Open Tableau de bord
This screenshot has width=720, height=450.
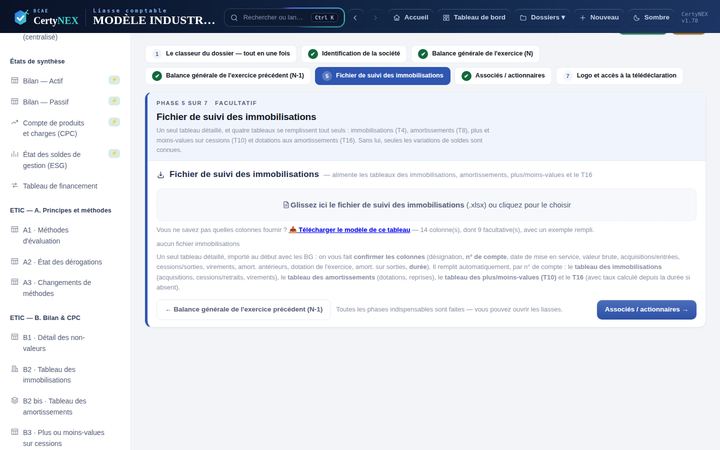(x=474, y=17)
